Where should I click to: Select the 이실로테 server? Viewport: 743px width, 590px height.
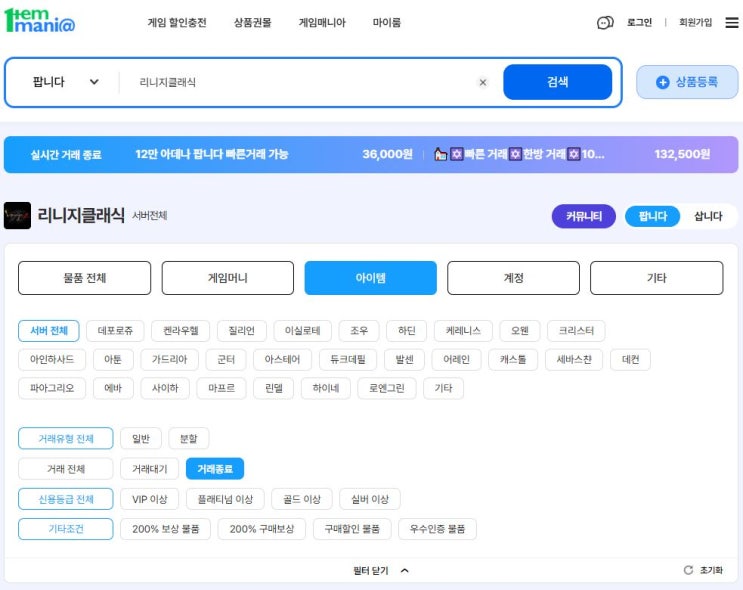pyautogui.click(x=302, y=331)
